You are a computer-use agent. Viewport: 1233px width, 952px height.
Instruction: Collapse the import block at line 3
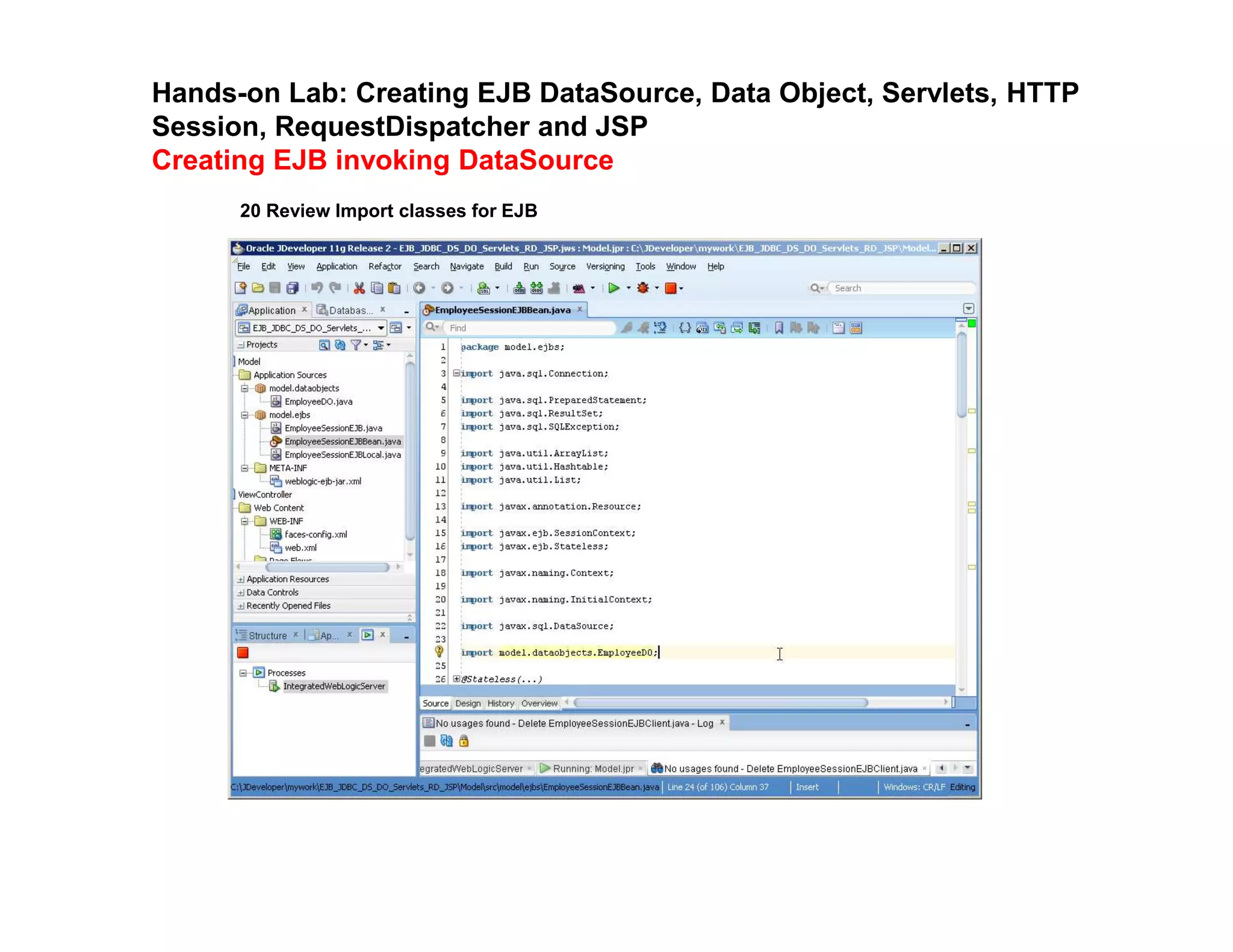point(456,373)
